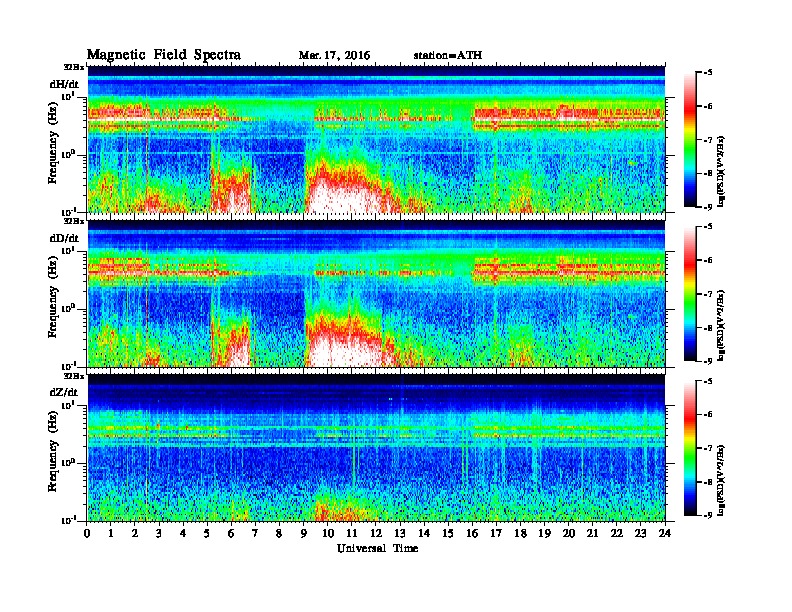The height and width of the screenshot is (612, 792).
Task: Click the hour 7 tick label on the time axis
Action: pyautogui.click(x=255, y=534)
